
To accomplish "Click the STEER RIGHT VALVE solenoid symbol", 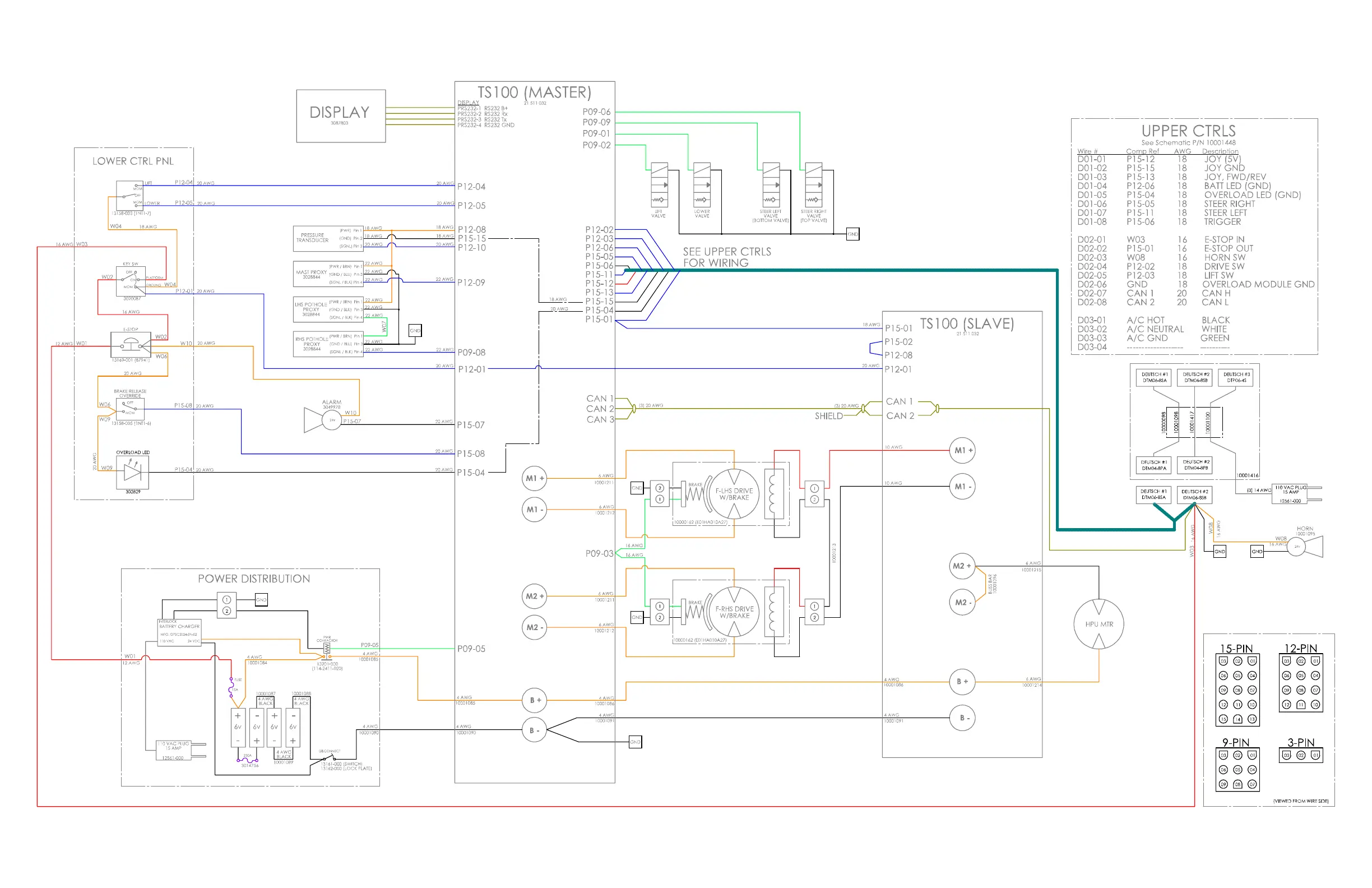I will pos(813,185).
